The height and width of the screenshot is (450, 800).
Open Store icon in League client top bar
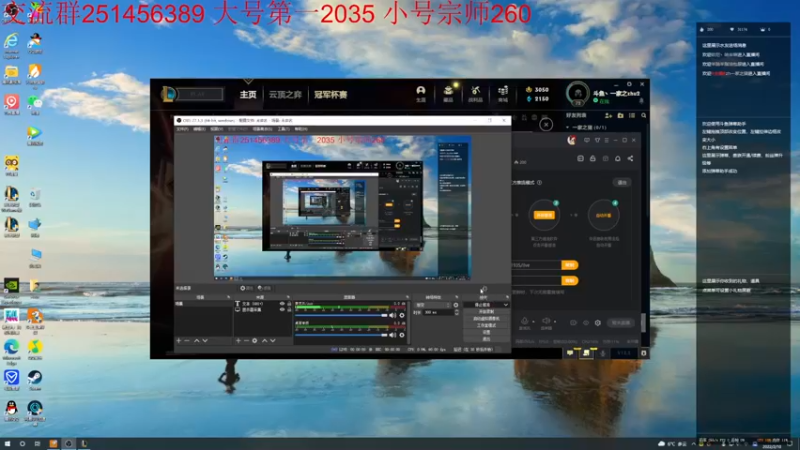[503, 93]
